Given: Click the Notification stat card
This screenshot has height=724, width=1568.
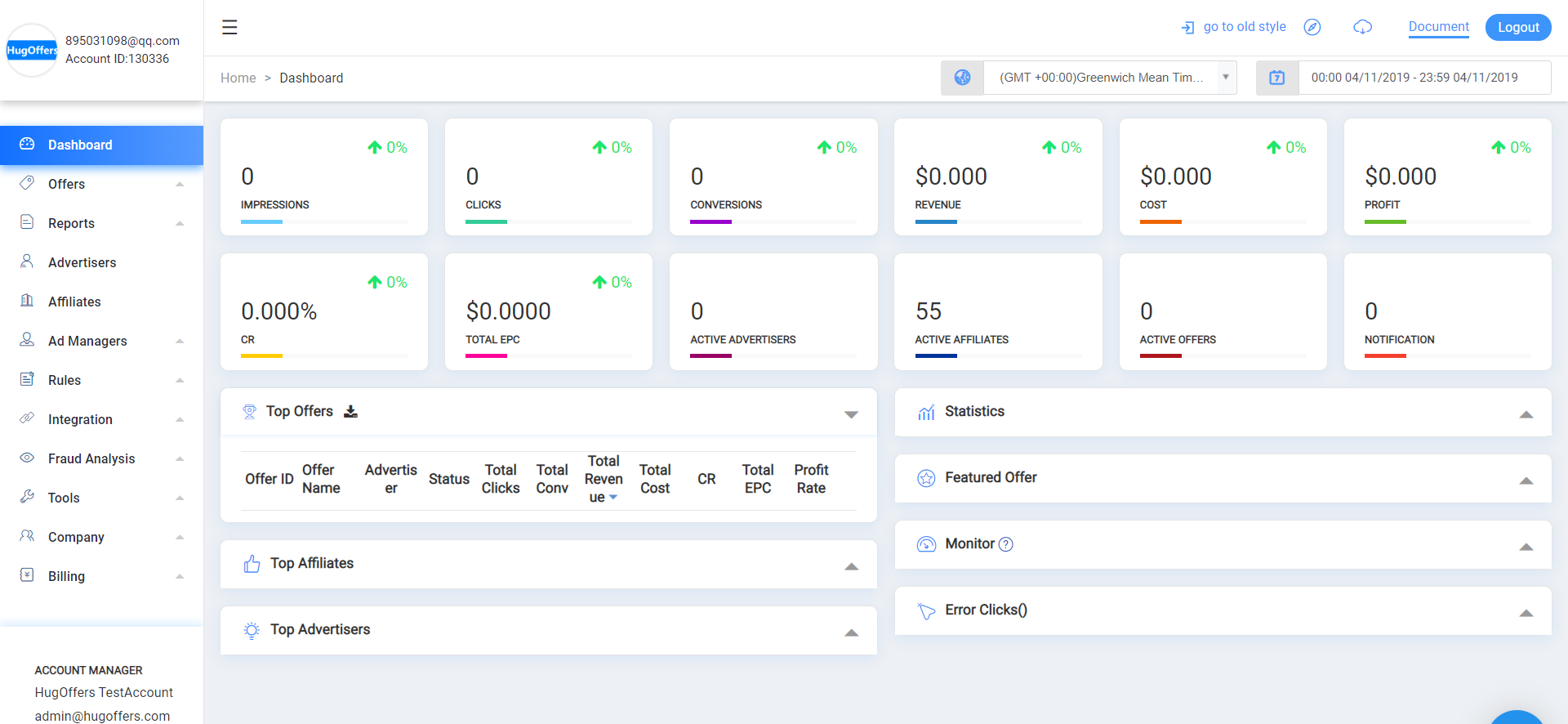Looking at the screenshot, I should pyautogui.click(x=1447, y=311).
